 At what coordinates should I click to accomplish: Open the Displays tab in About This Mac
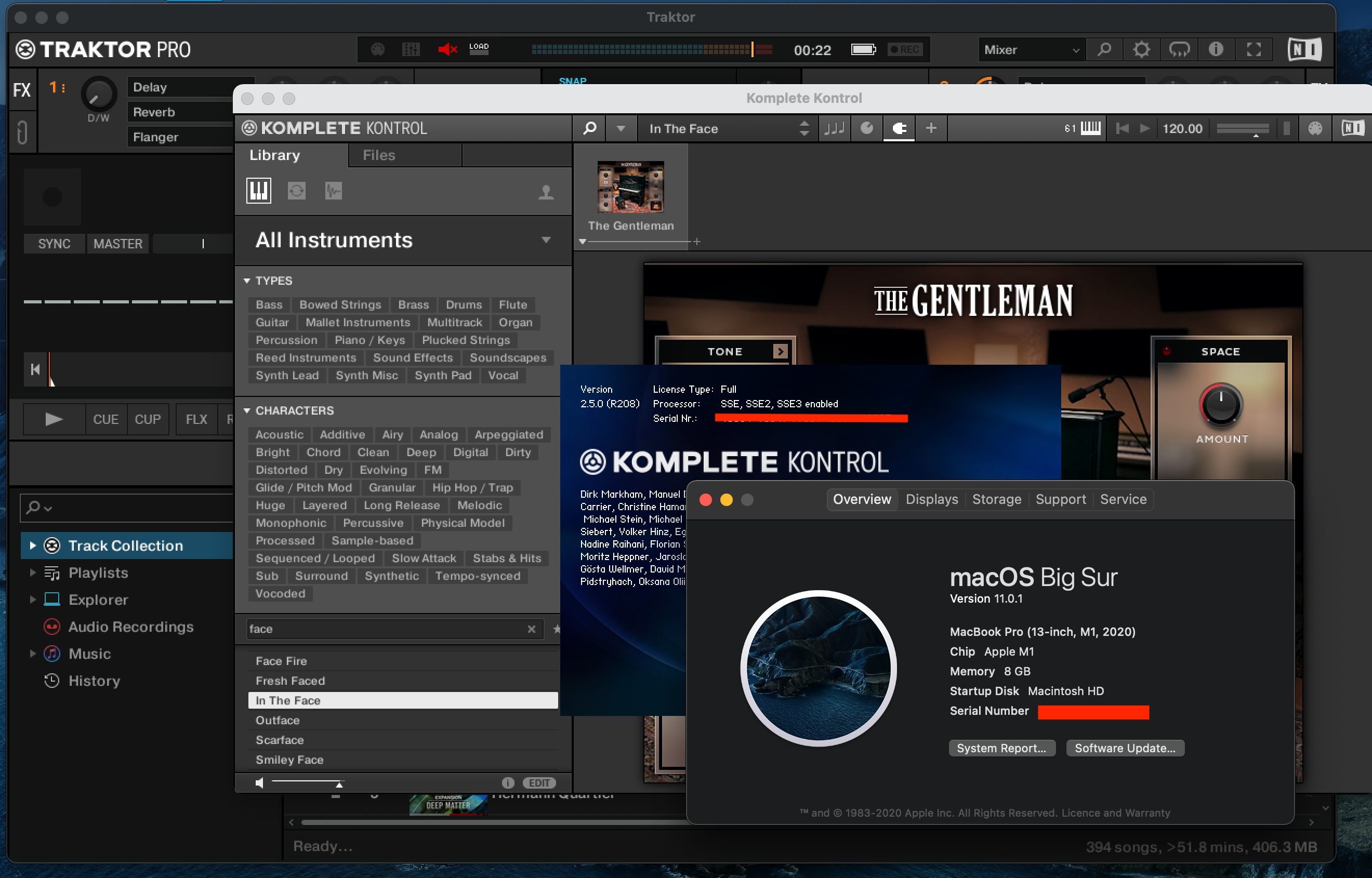(x=932, y=499)
